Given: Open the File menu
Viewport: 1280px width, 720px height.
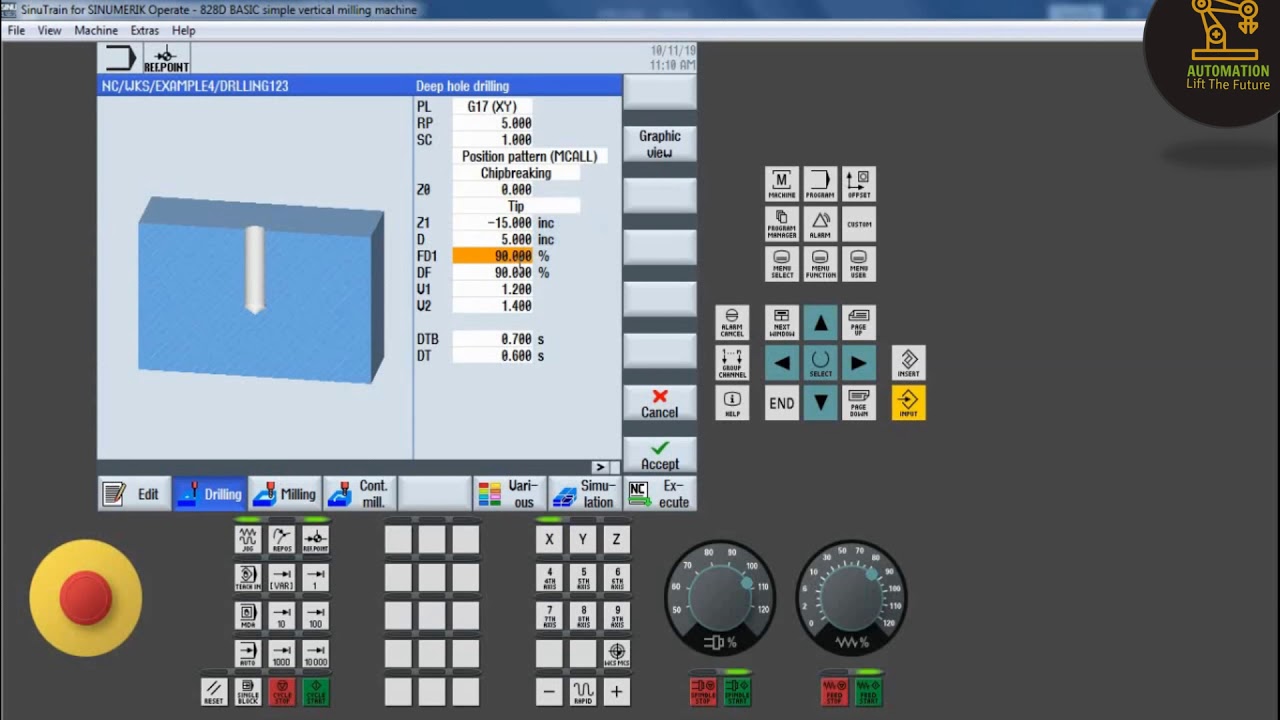Looking at the screenshot, I should [x=16, y=31].
